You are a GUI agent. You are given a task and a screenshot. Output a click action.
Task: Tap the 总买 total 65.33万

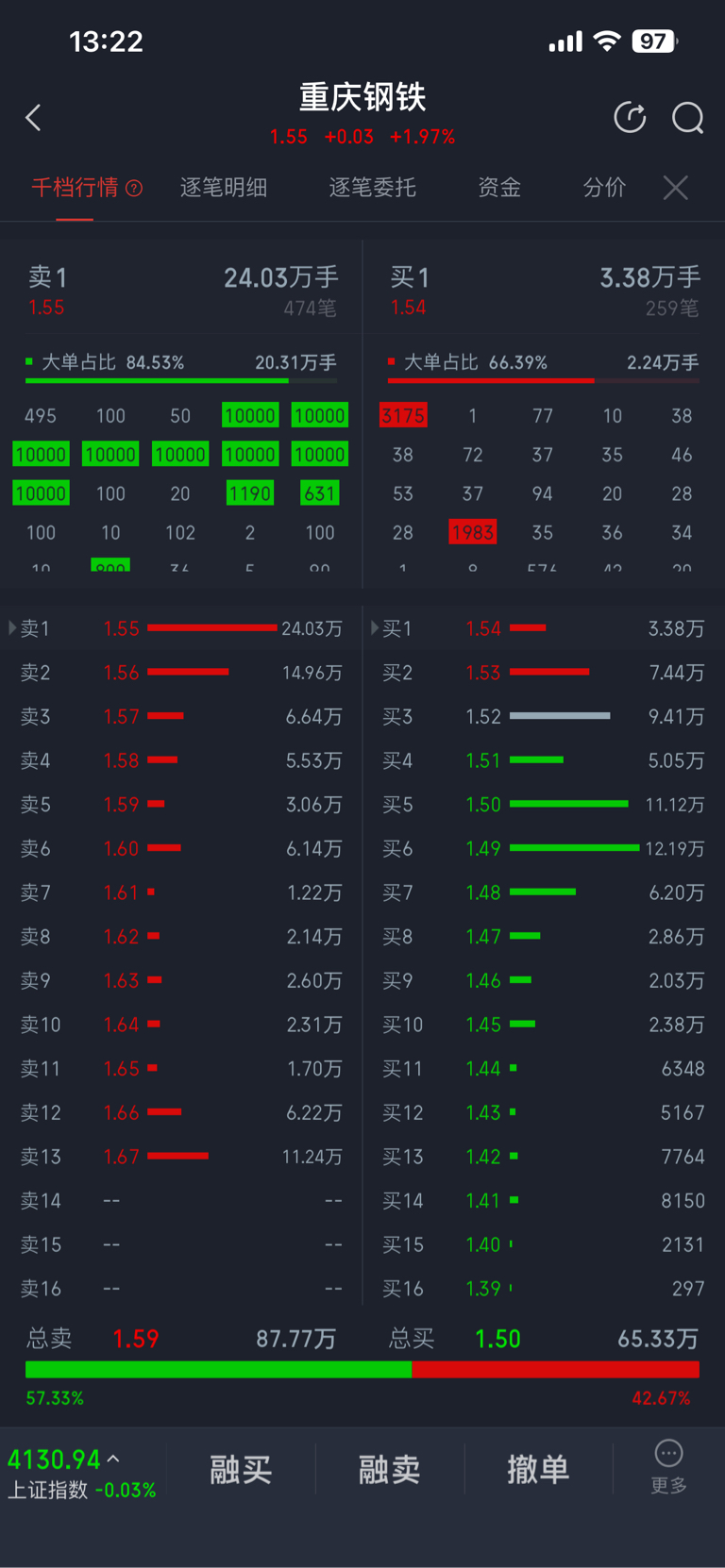(x=658, y=1339)
